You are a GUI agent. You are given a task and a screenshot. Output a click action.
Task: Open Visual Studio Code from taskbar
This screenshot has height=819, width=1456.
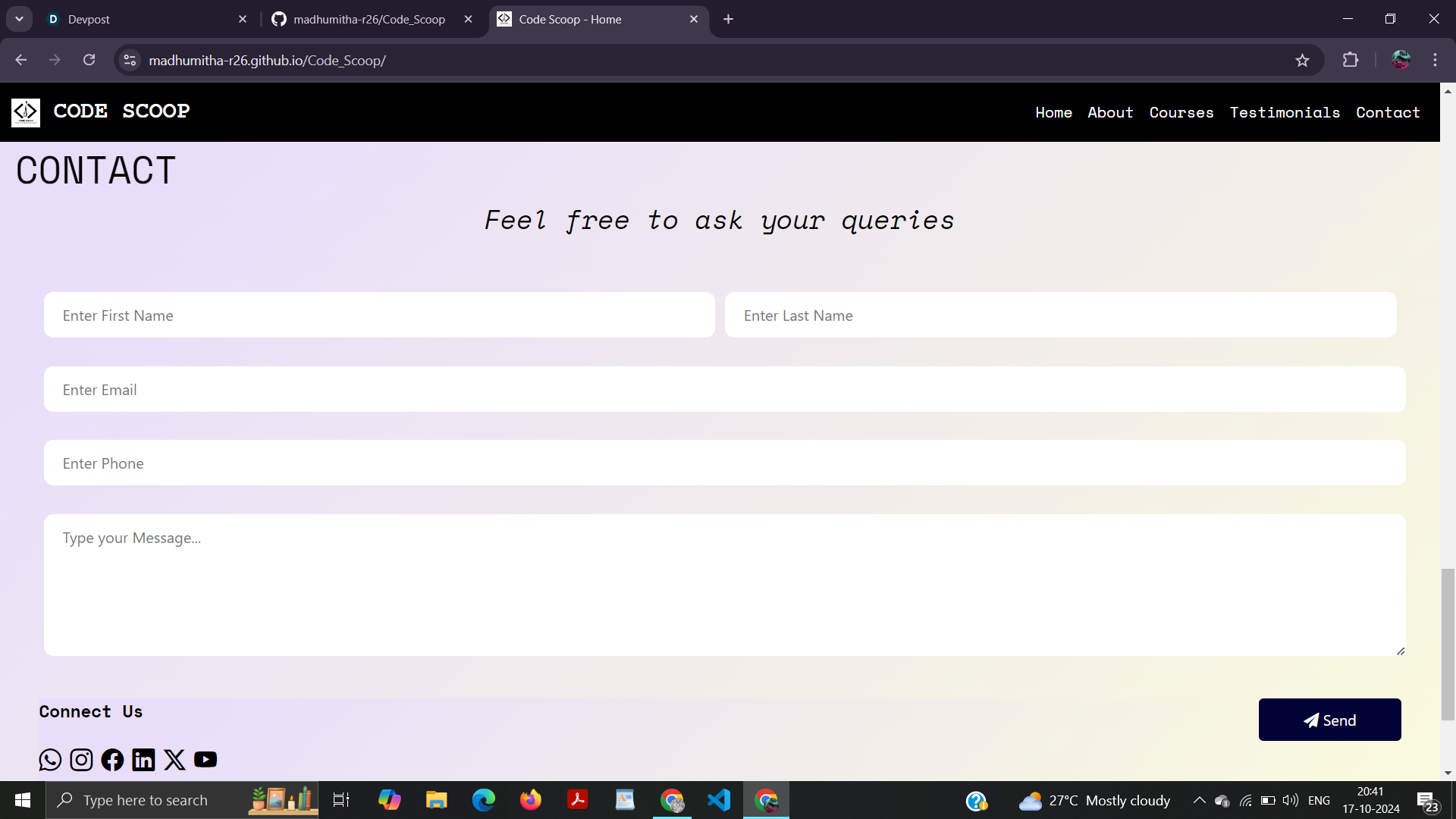[x=719, y=800]
